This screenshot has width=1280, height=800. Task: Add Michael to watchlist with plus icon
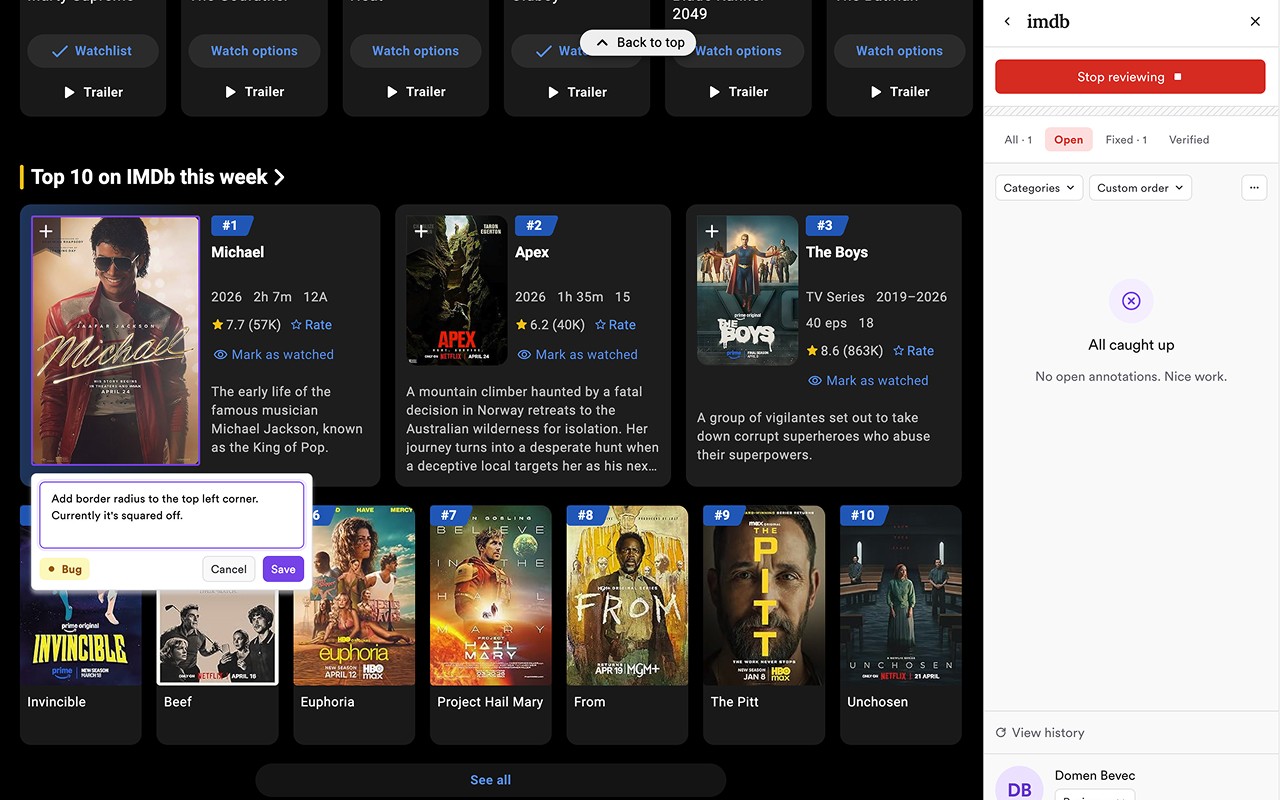pyautogui.click(x=45, y=231)
